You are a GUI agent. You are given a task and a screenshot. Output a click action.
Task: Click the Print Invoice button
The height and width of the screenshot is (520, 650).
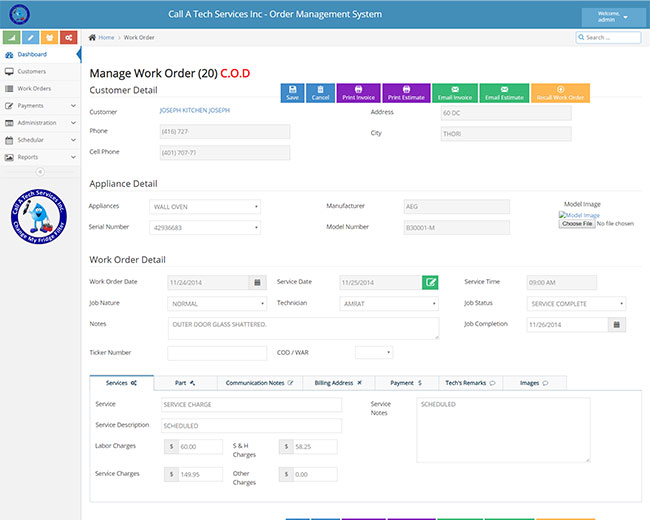point(357,93)
